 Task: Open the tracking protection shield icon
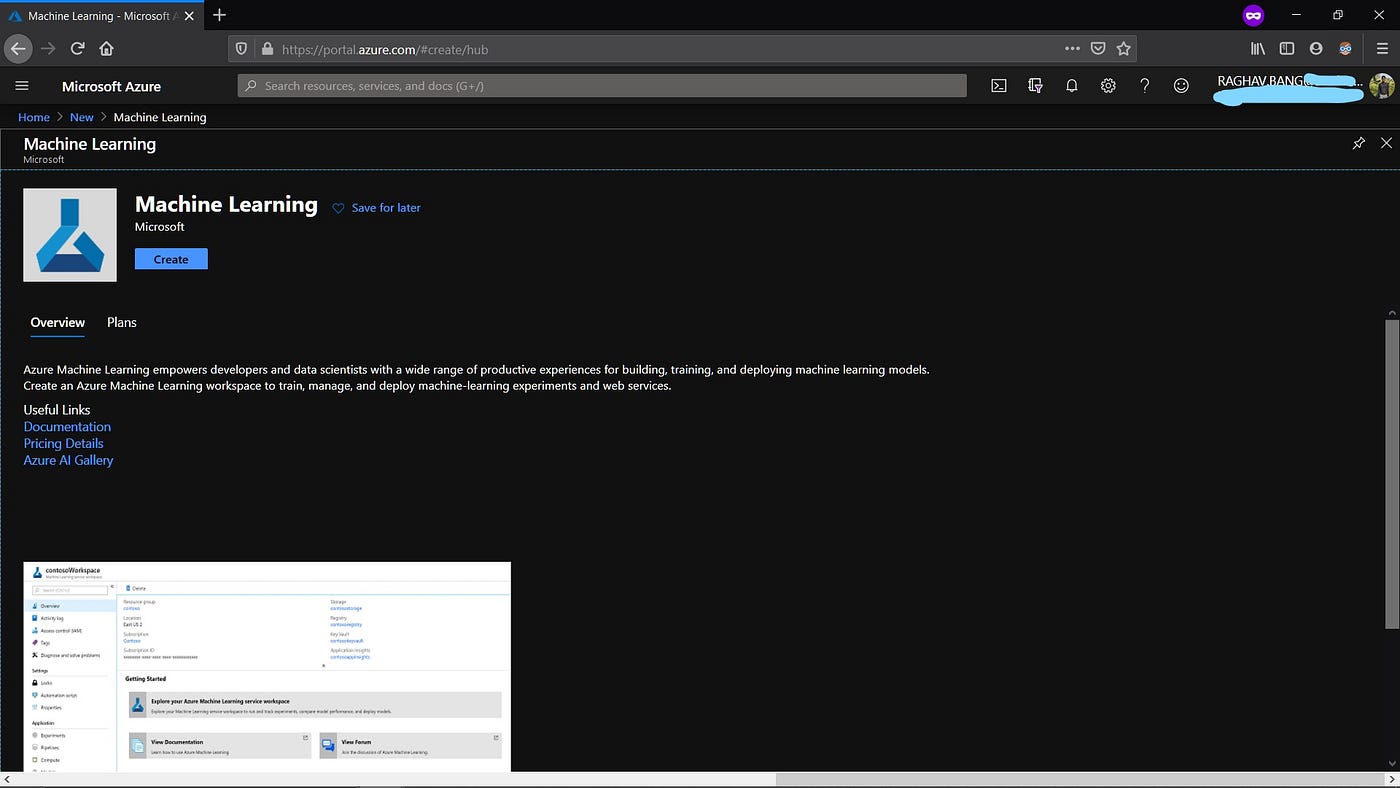pyautogui.click(x=240, y=49)
